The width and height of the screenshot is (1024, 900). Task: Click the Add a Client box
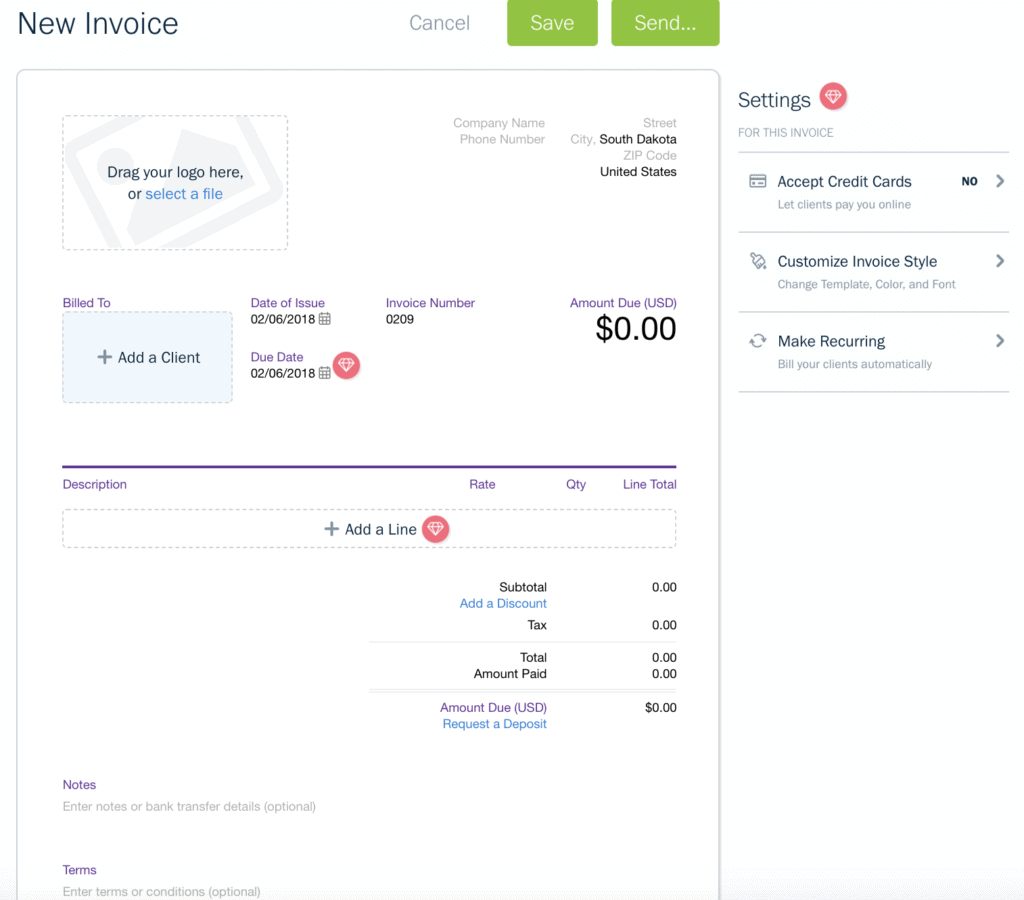(x=148, y=357)
